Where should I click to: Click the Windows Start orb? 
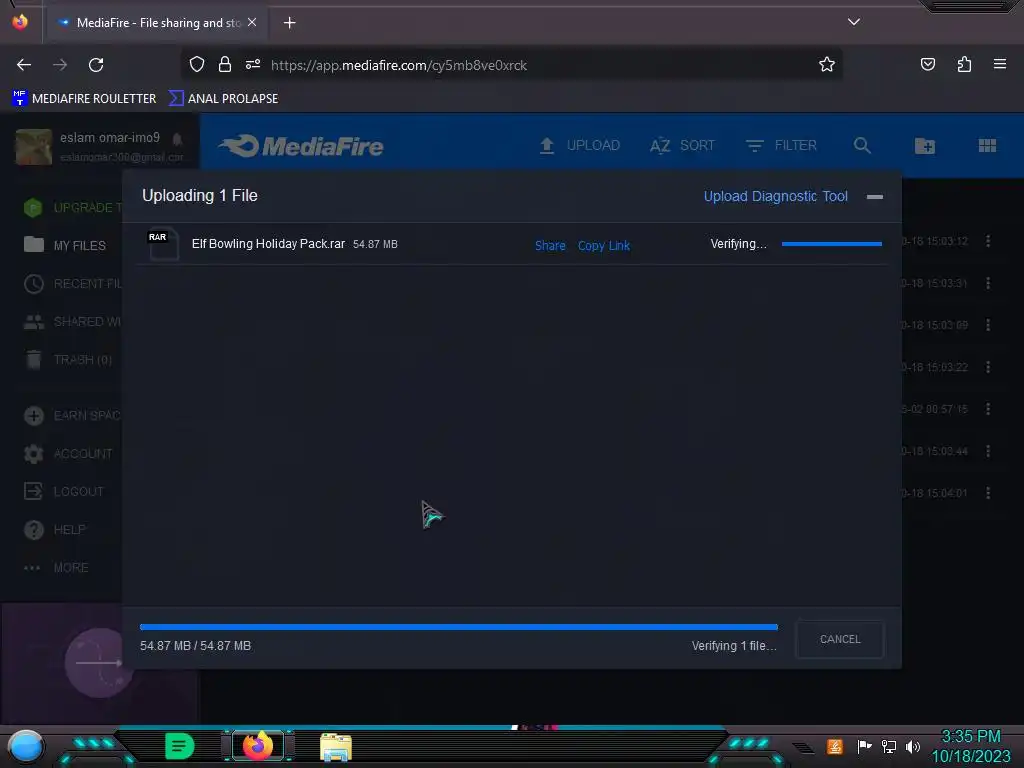[x=25, y=746]
